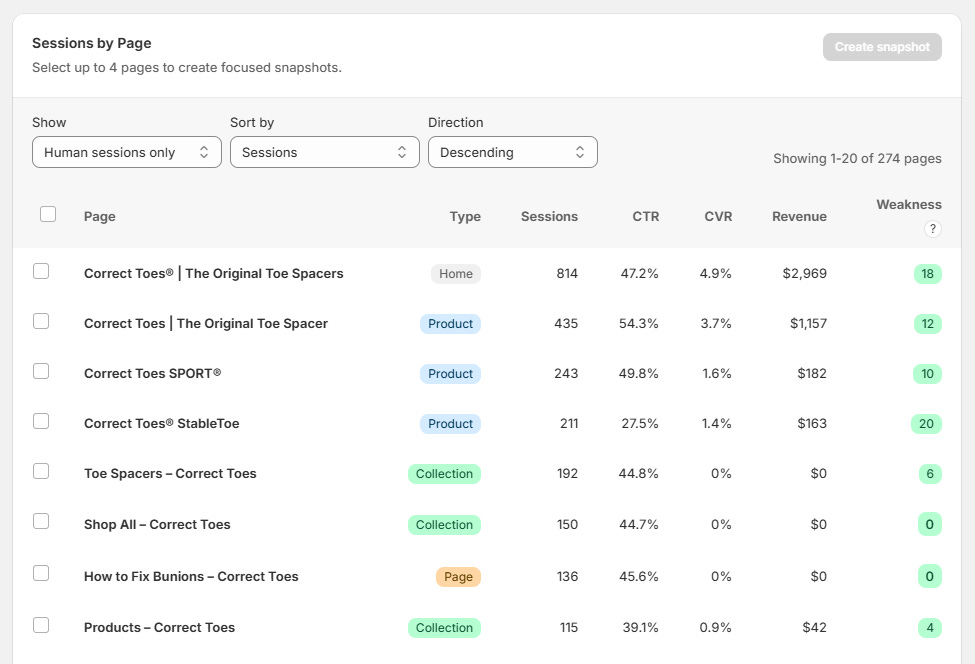Open the Correct Toes® StableToe page link
Image resolution: width=975 pixels, height=664 pixels.
pos(162,423)
